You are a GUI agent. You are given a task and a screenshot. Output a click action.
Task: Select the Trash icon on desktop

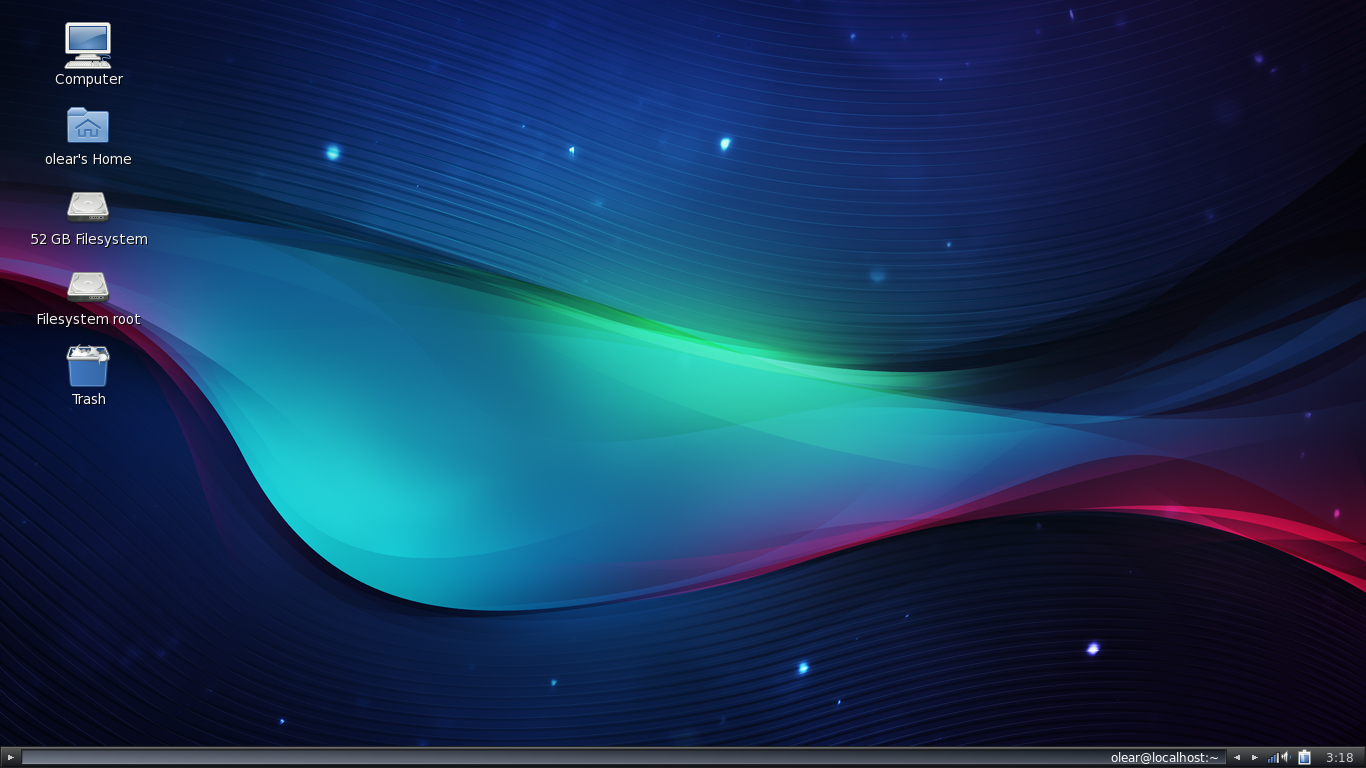click(x=88, y=366)
